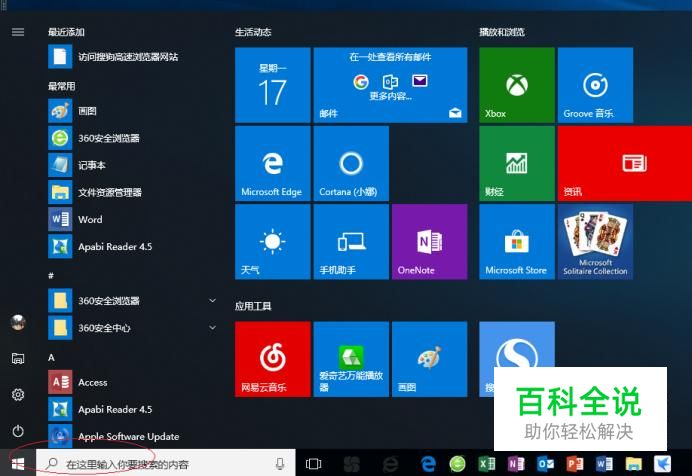Open the Microsoft Edge tile
The height and width of the screenshot is (476, 692).
click(273, 163)
